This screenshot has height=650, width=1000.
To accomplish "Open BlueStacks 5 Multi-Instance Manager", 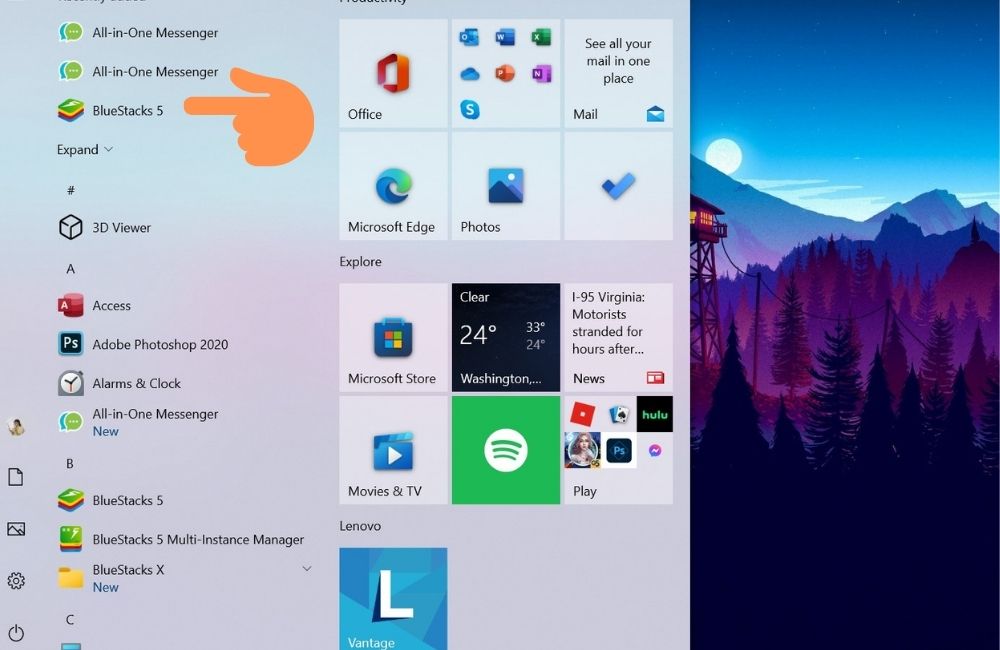I will (181, 539).
